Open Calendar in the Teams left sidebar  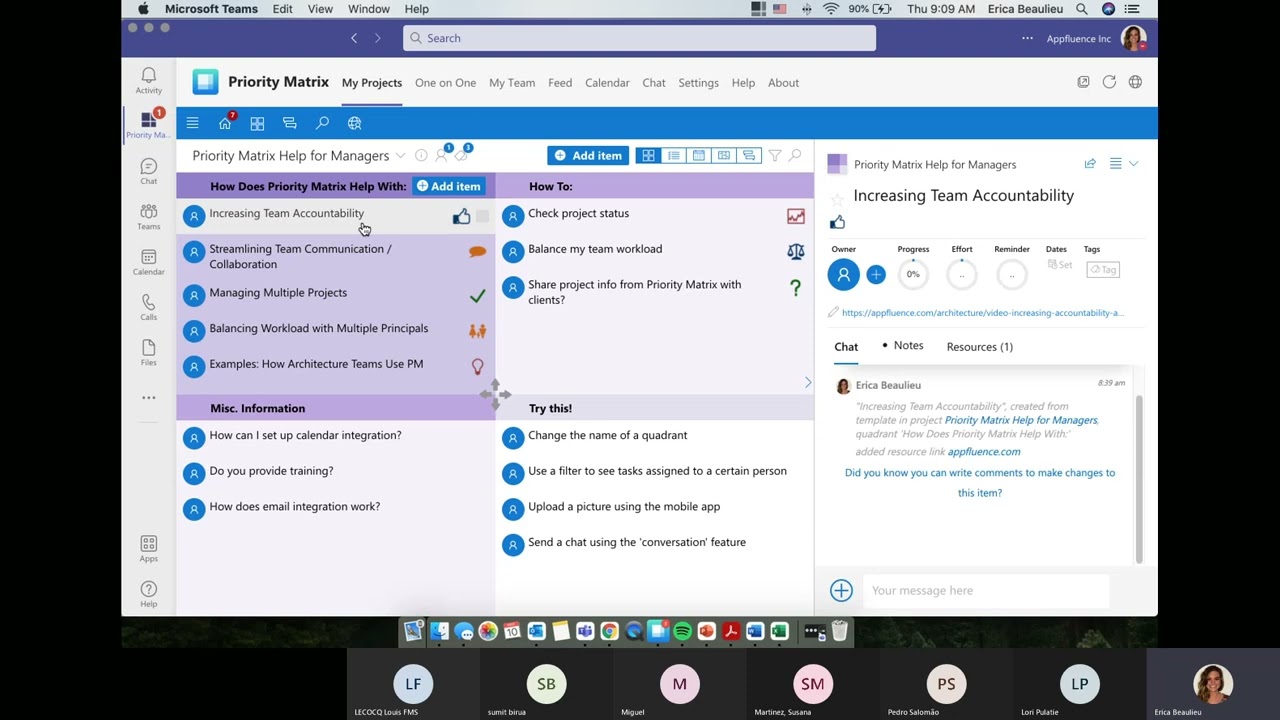[148, 262]
